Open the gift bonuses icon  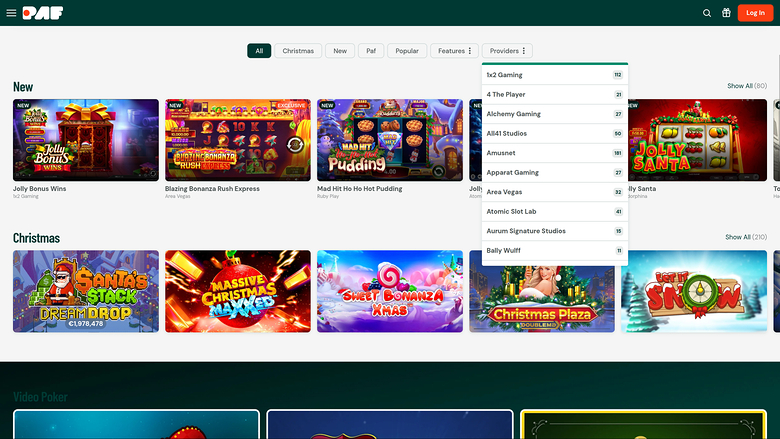[726, 13]
